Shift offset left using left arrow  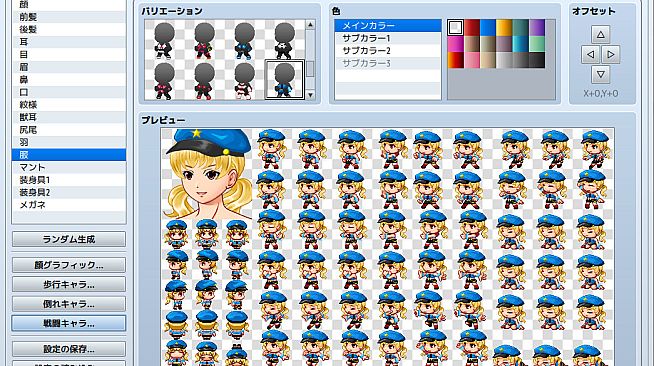pyautogui.click(x=591, y=54)
